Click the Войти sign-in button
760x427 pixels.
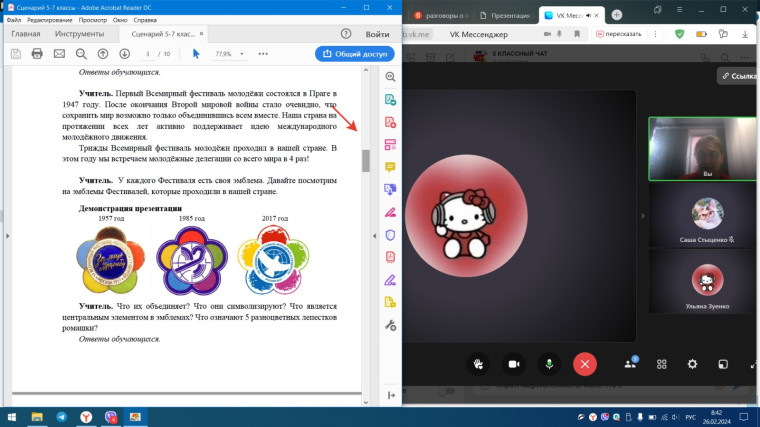point(378,34)
